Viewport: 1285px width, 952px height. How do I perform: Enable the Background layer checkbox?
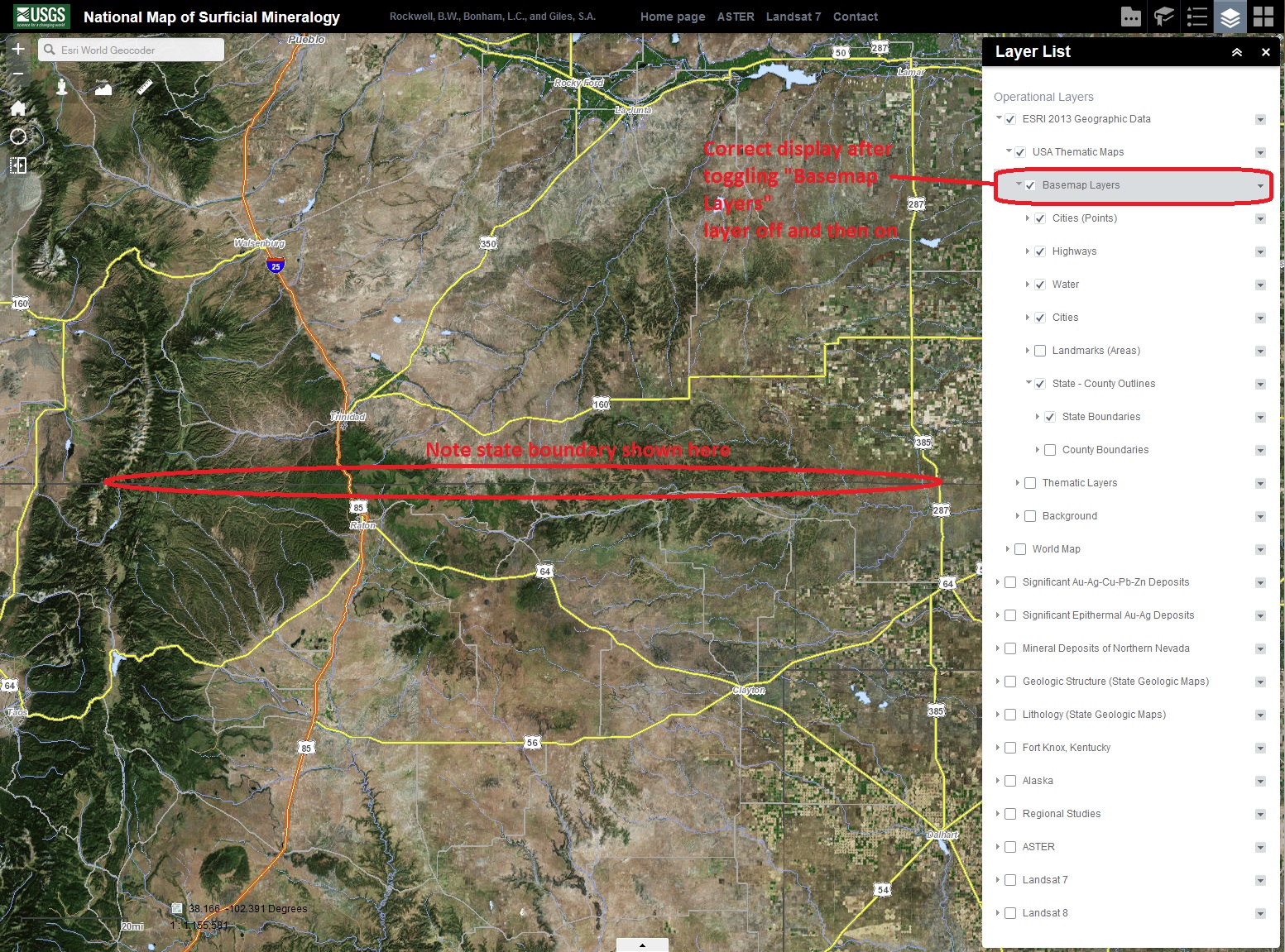pyautogui.click(x=1030, y=516)
